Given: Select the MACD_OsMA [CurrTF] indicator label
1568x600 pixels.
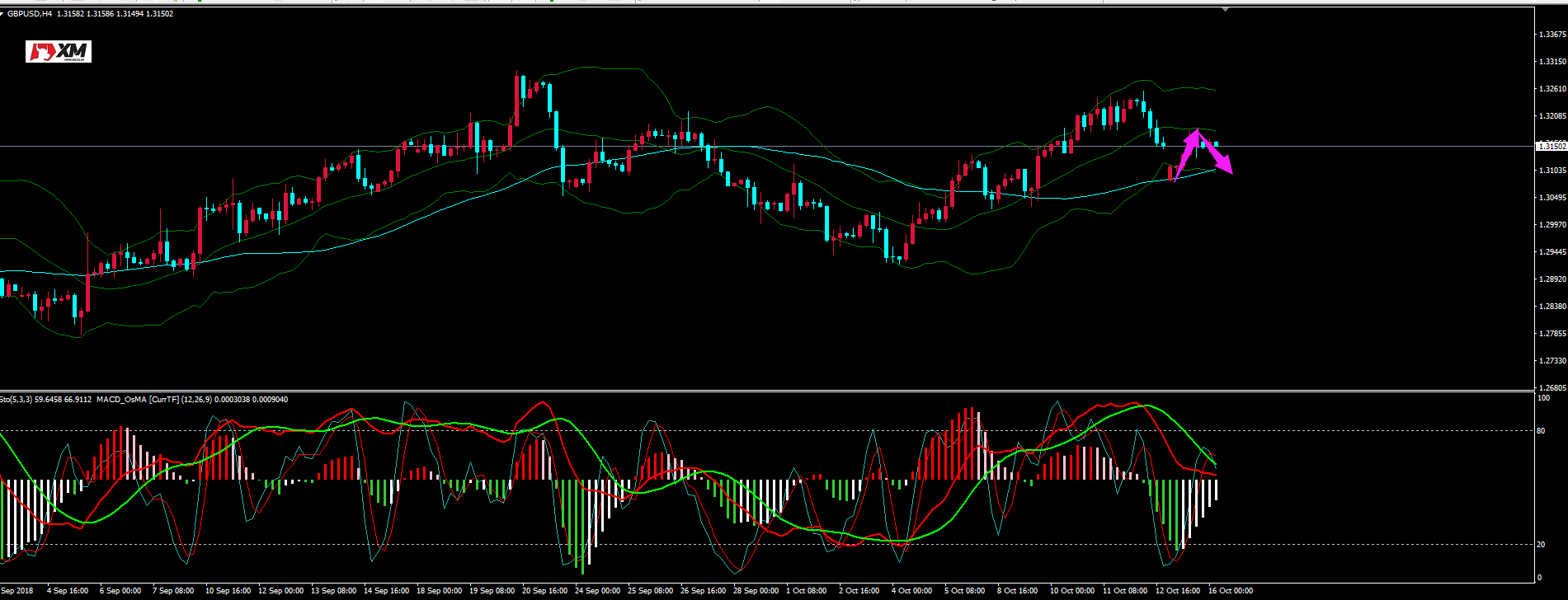Looking at the screenshot, I should 137,400.
